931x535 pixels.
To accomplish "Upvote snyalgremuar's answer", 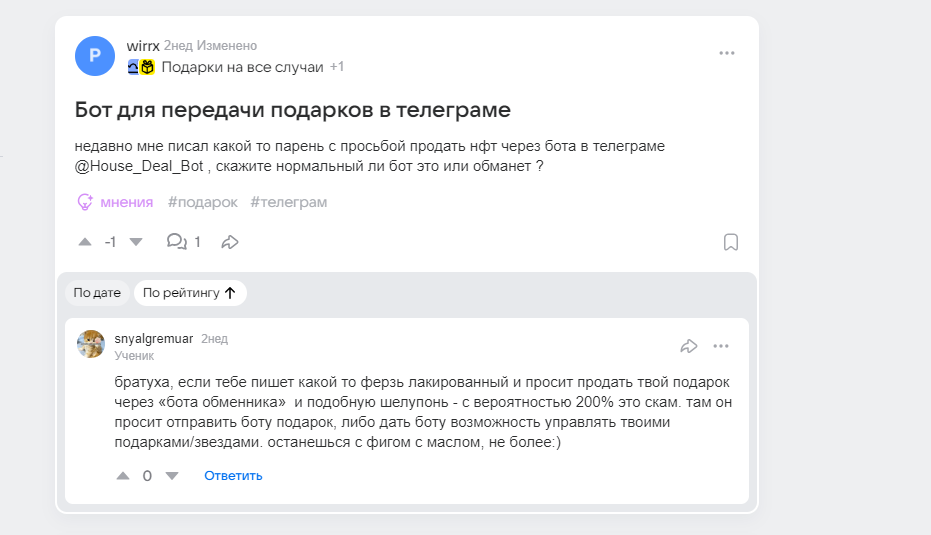I will click(x=123, y=476).
